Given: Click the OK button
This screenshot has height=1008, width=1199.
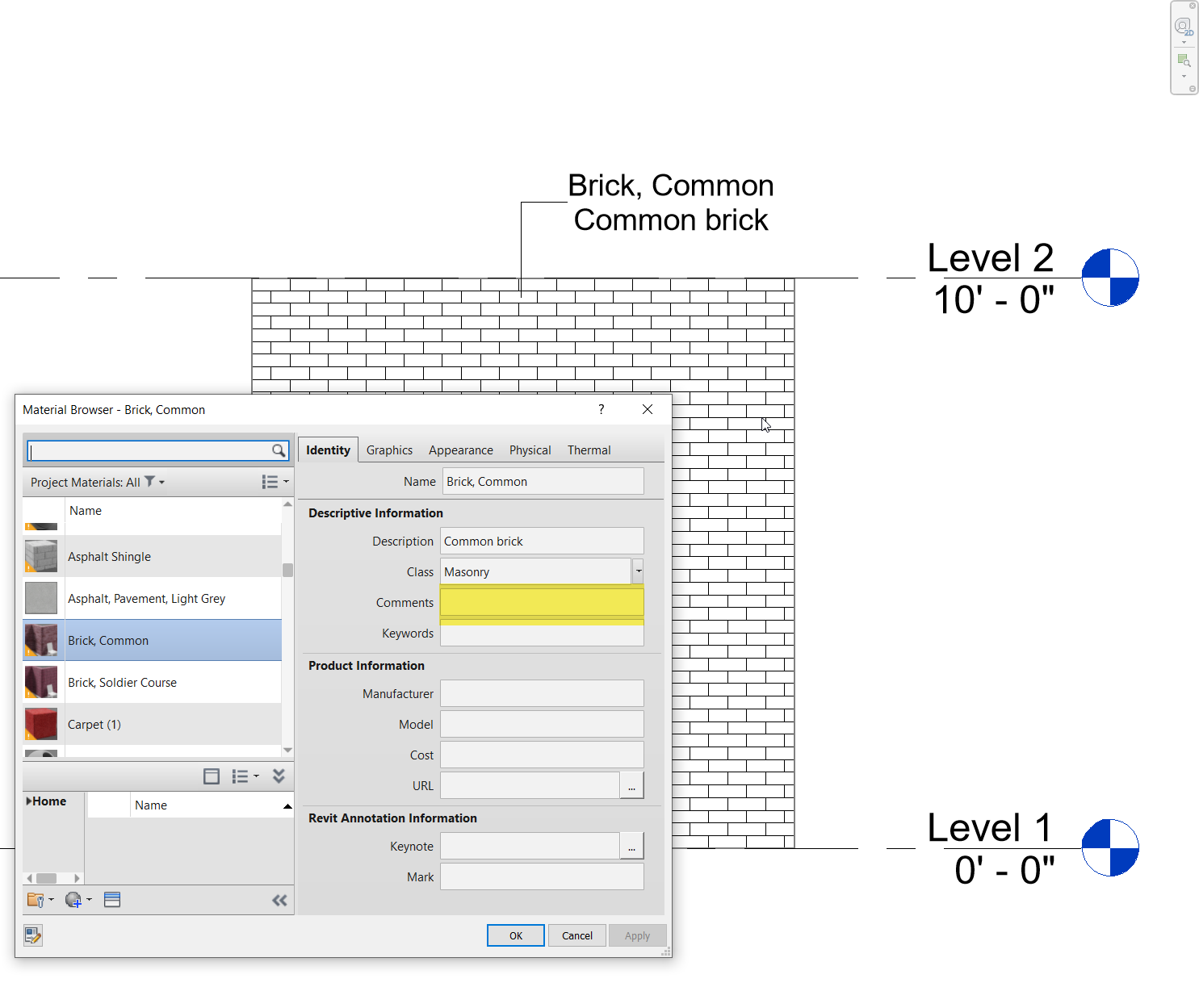Looking at the screenshot, I should coord(515,935).
